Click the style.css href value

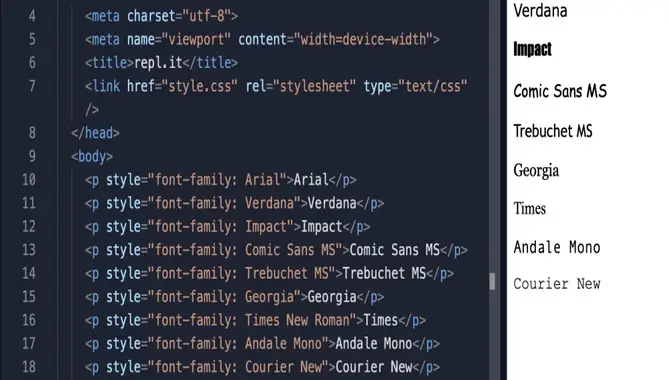coord(200,86)
